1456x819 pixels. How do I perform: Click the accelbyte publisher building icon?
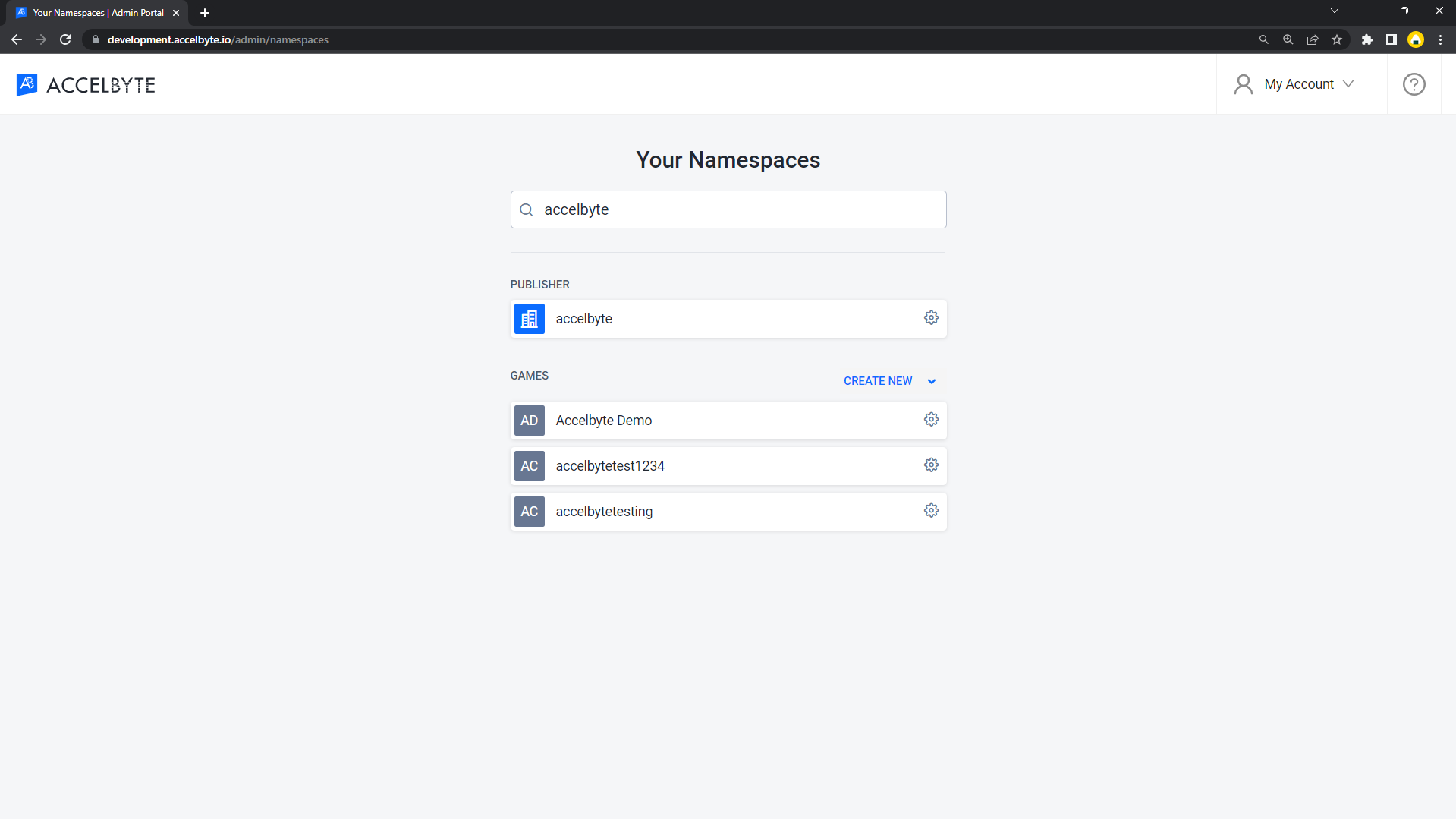pos(530,319)
